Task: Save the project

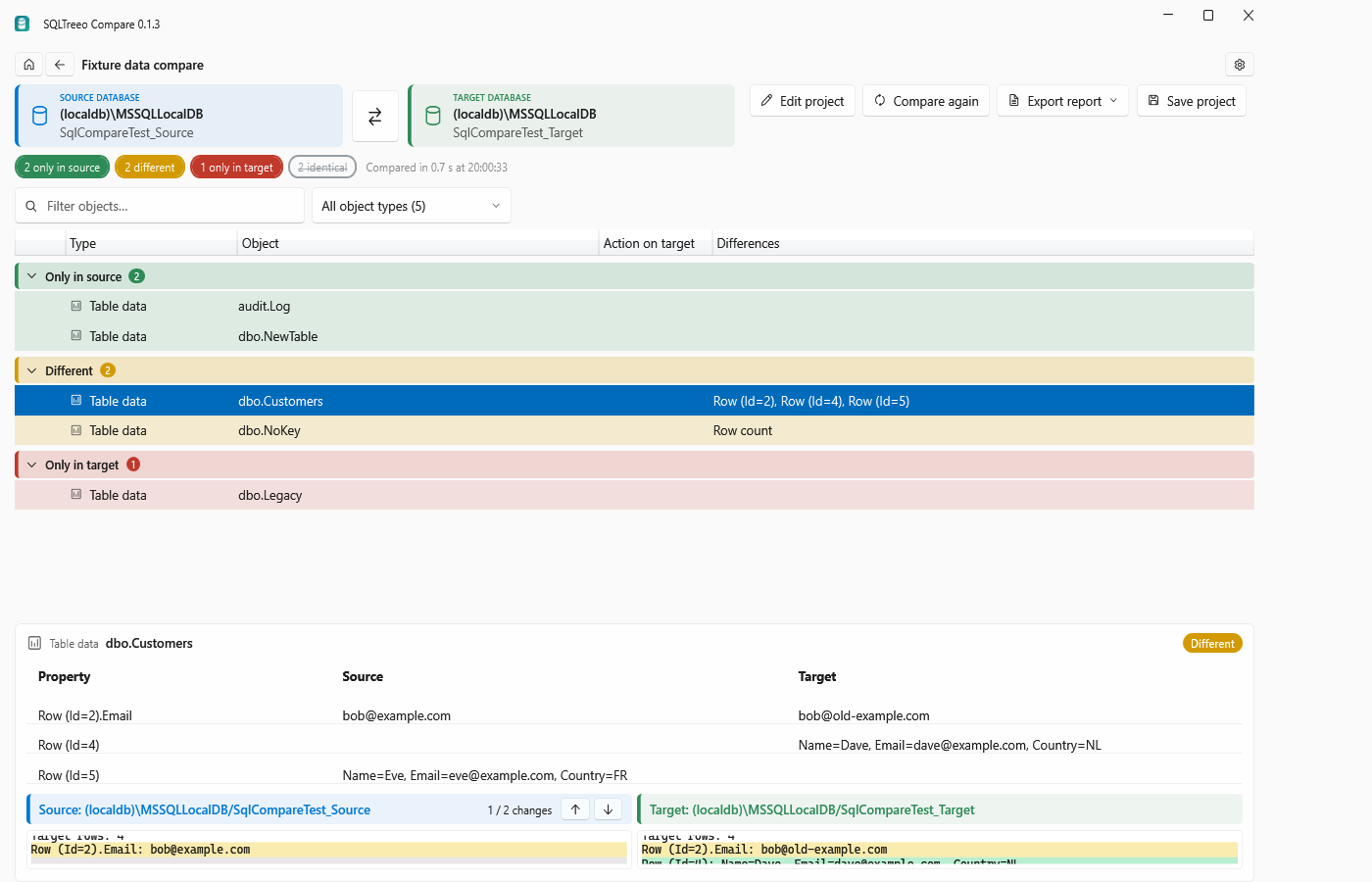Action: 1192,101
